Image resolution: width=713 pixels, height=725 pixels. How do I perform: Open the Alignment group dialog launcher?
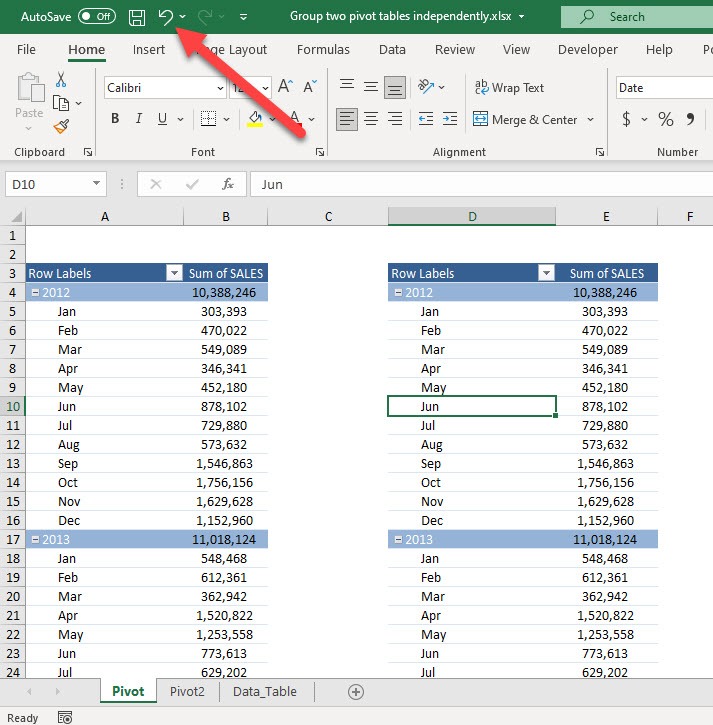coord(599,152)
